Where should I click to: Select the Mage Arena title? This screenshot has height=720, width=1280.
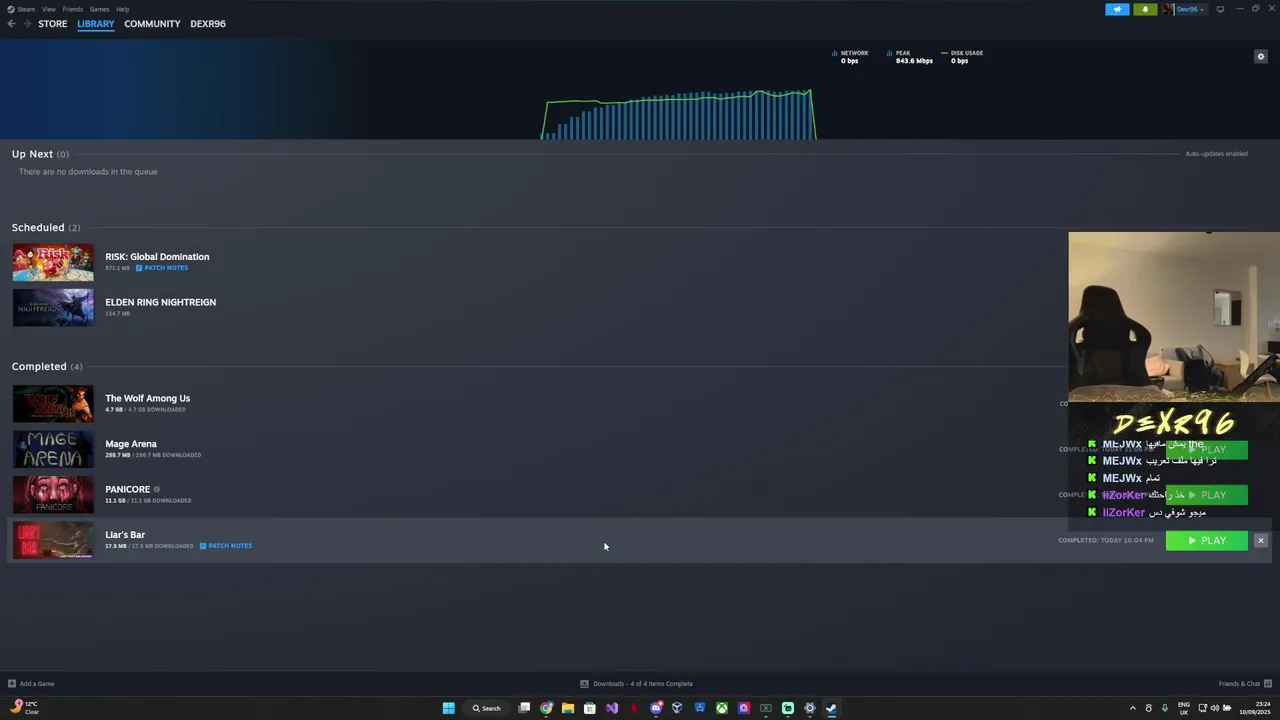[x=131, y=444]
